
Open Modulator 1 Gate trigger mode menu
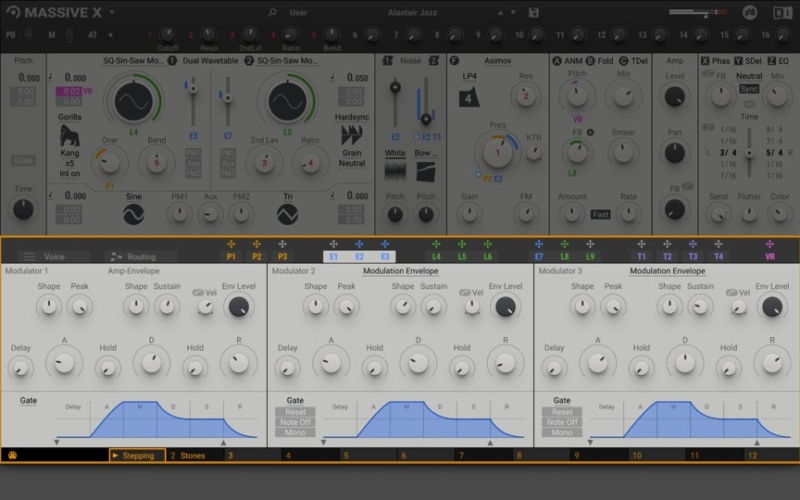(x=29, y=401)
